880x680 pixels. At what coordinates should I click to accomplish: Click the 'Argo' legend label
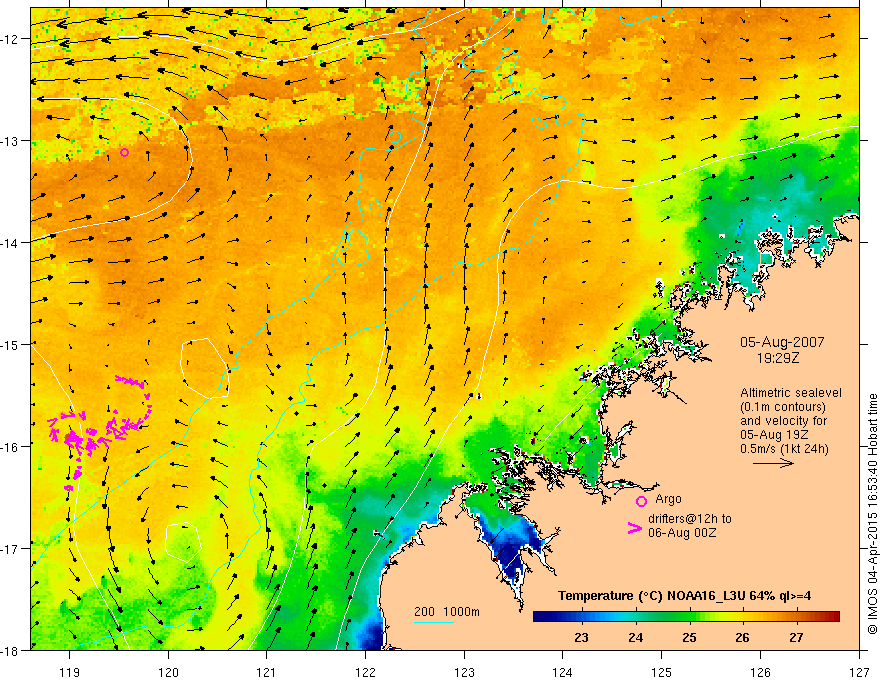pyautogui.click(x=668, y=499)
